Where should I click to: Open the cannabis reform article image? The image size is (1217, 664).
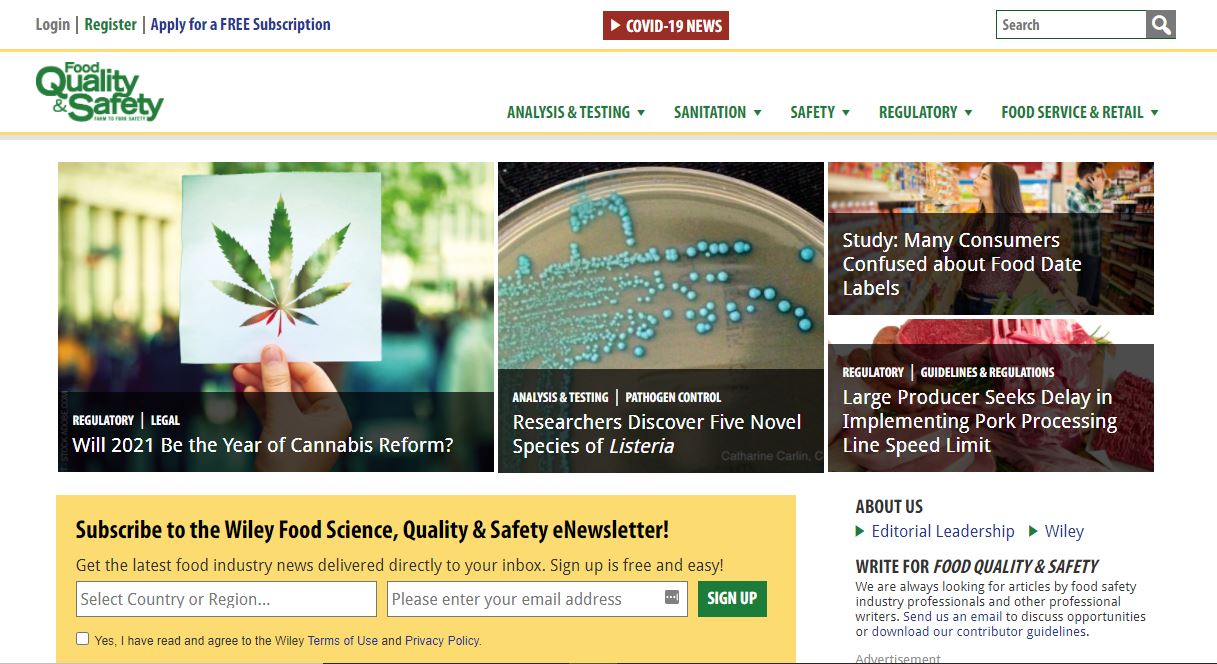275,280
